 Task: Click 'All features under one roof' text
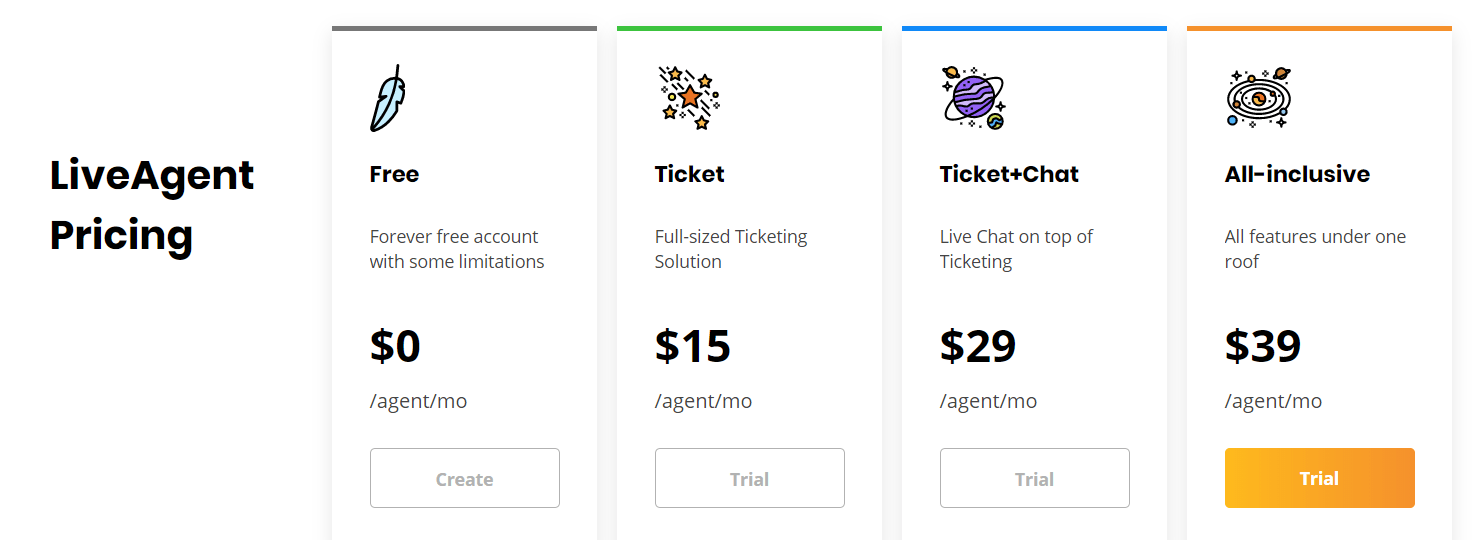tap(1315, 249)
